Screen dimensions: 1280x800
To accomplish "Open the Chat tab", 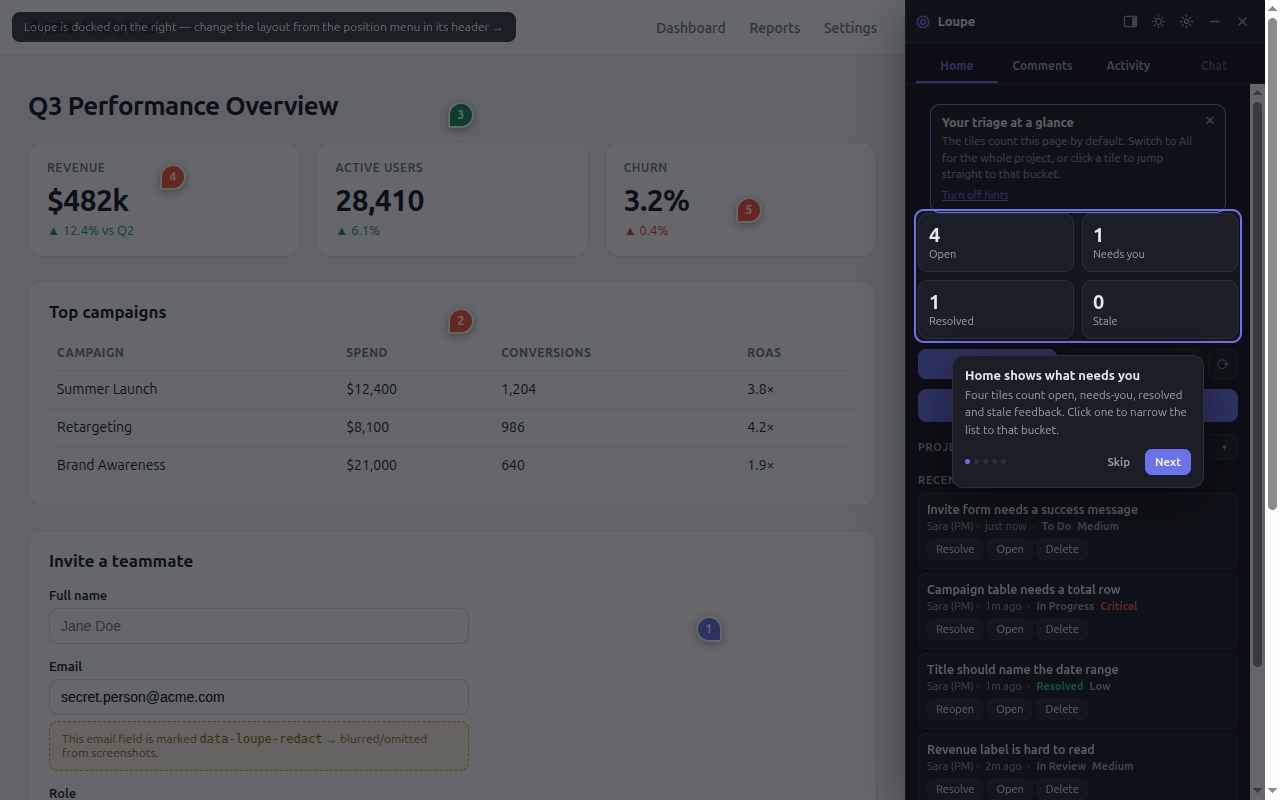I will pyautogui.click(x=1214, y=65).
